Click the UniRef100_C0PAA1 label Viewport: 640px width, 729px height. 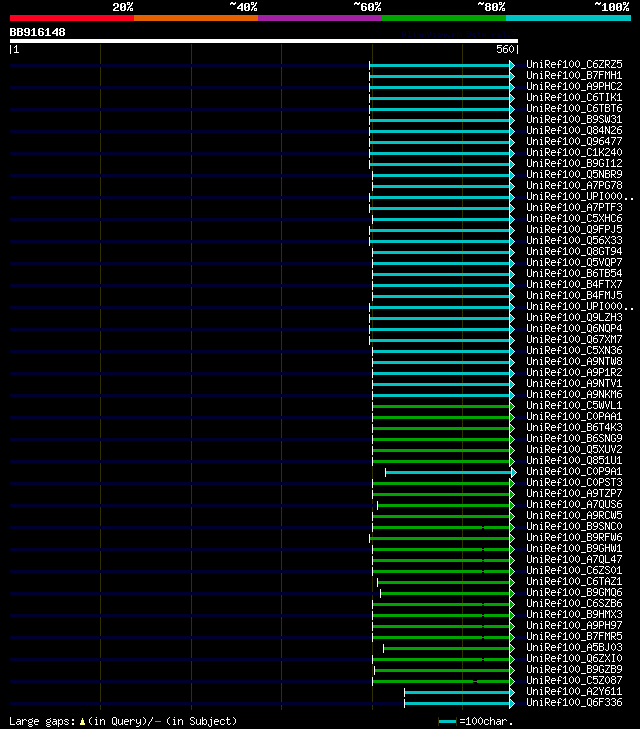coord(574,417)
